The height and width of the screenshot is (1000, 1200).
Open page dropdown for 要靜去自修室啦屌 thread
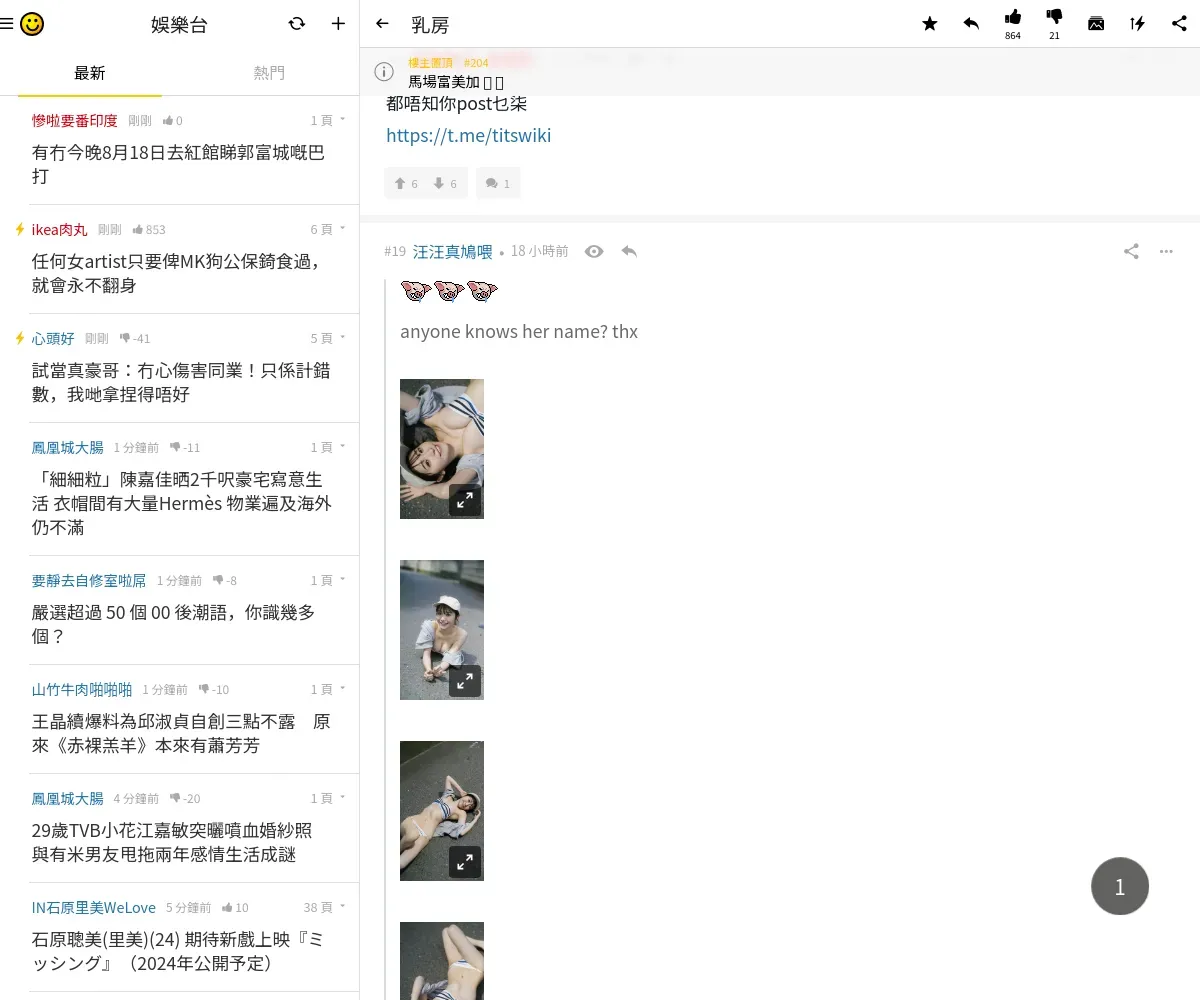(x=328, y=580)
